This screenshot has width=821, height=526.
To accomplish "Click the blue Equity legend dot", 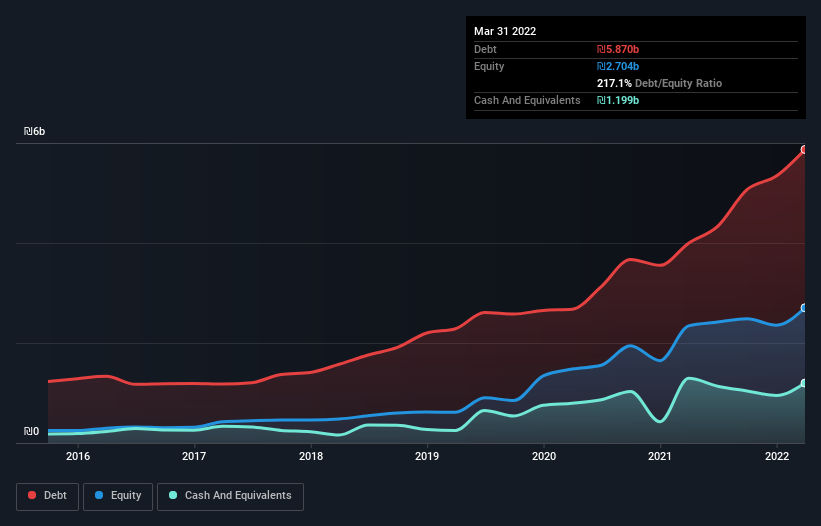I will (99, 495).
